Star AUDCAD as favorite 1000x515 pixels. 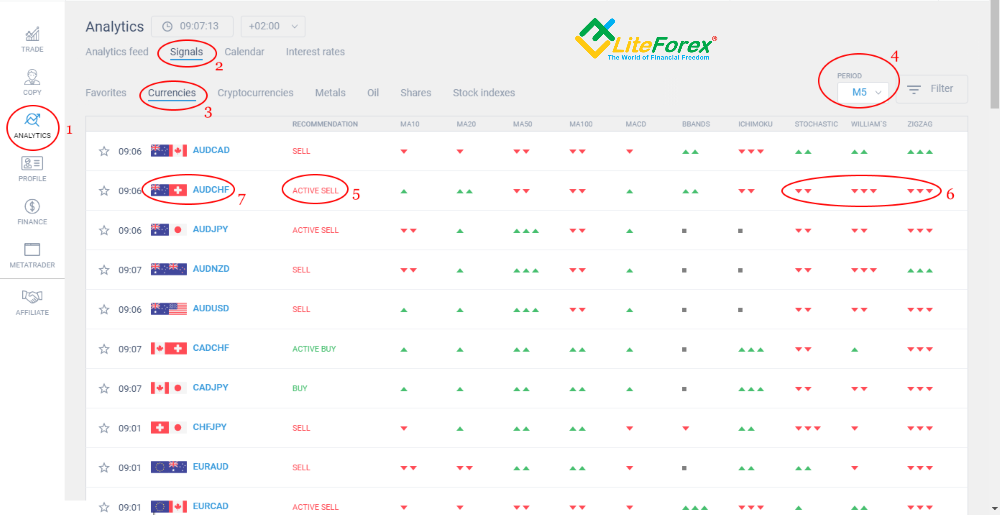click(104, 151)
